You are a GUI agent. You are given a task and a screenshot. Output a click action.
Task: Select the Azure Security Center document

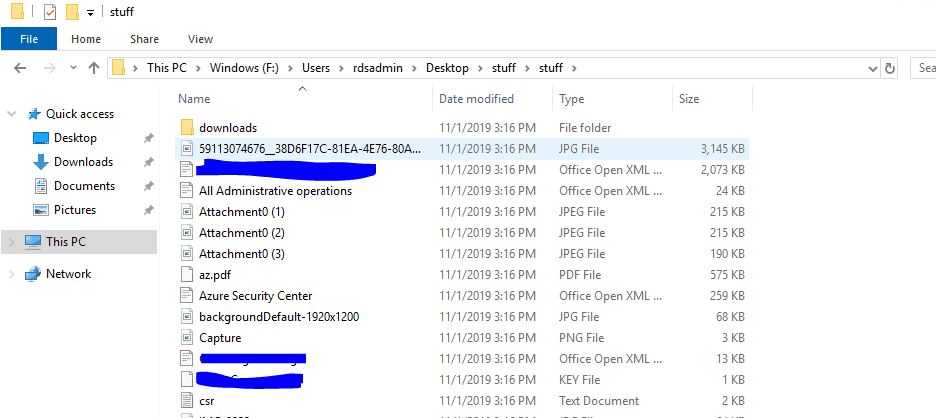(x=255, y=296)
